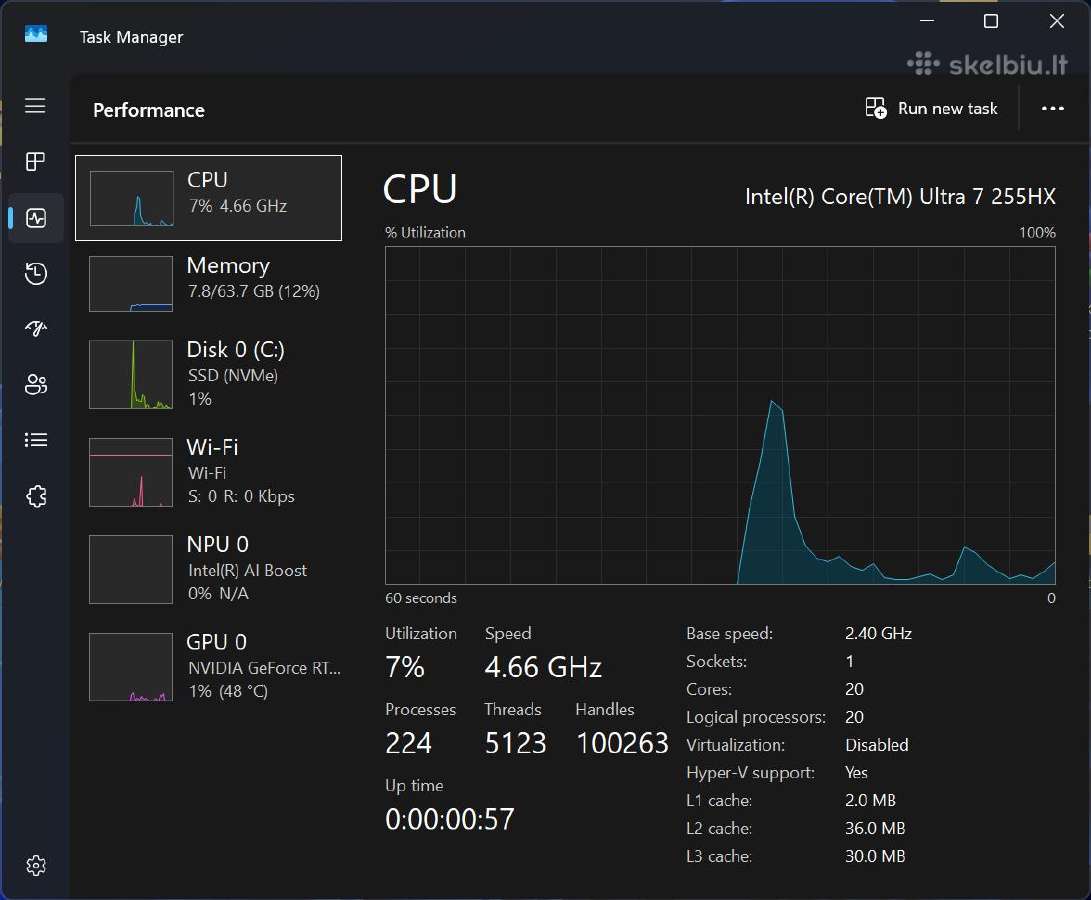Open the Details page icon
Viewport: 1091px width, 900px height.
click(35, 440)
